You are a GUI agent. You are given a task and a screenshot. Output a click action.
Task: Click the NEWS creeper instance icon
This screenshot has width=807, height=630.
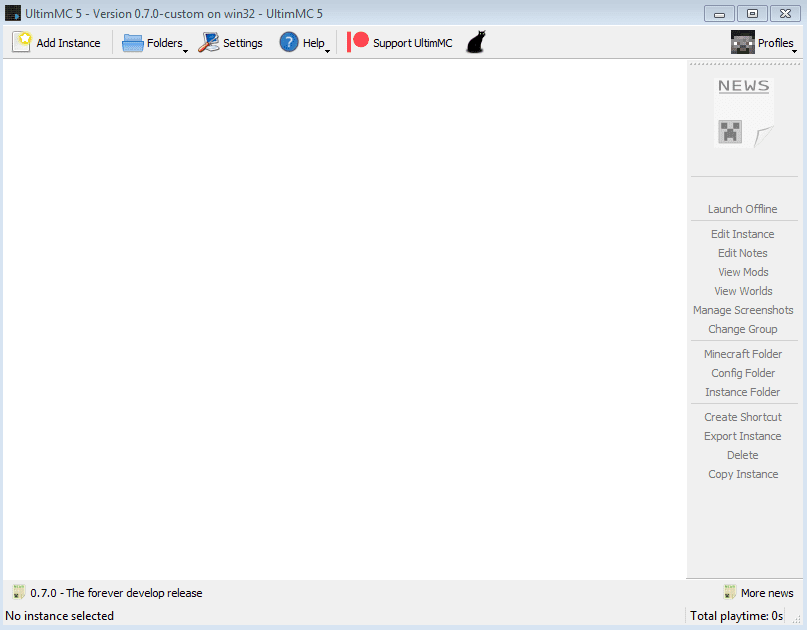(744, 113)
